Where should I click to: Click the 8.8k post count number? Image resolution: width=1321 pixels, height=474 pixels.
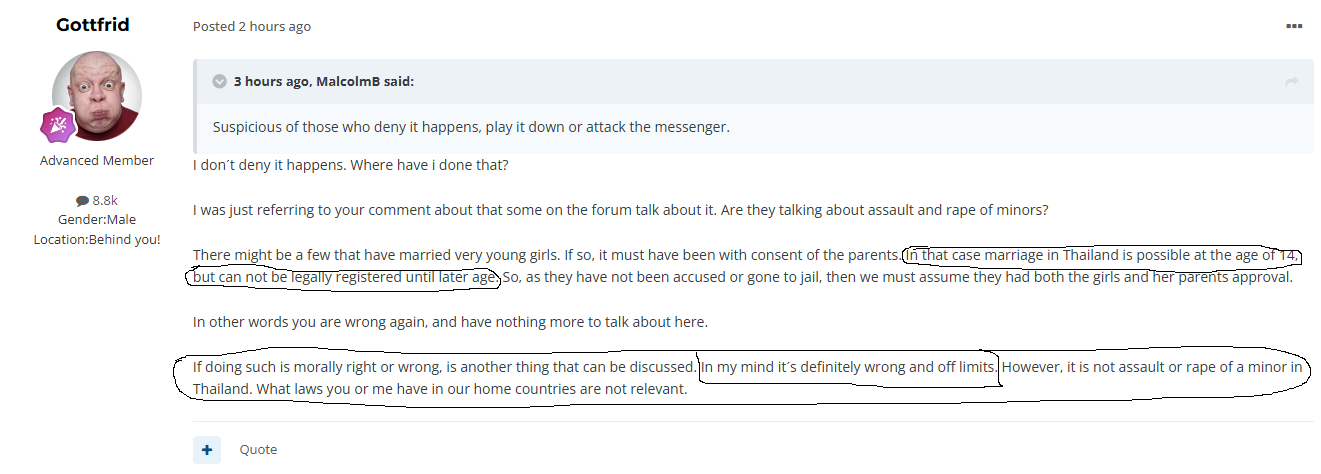point(105,200)
